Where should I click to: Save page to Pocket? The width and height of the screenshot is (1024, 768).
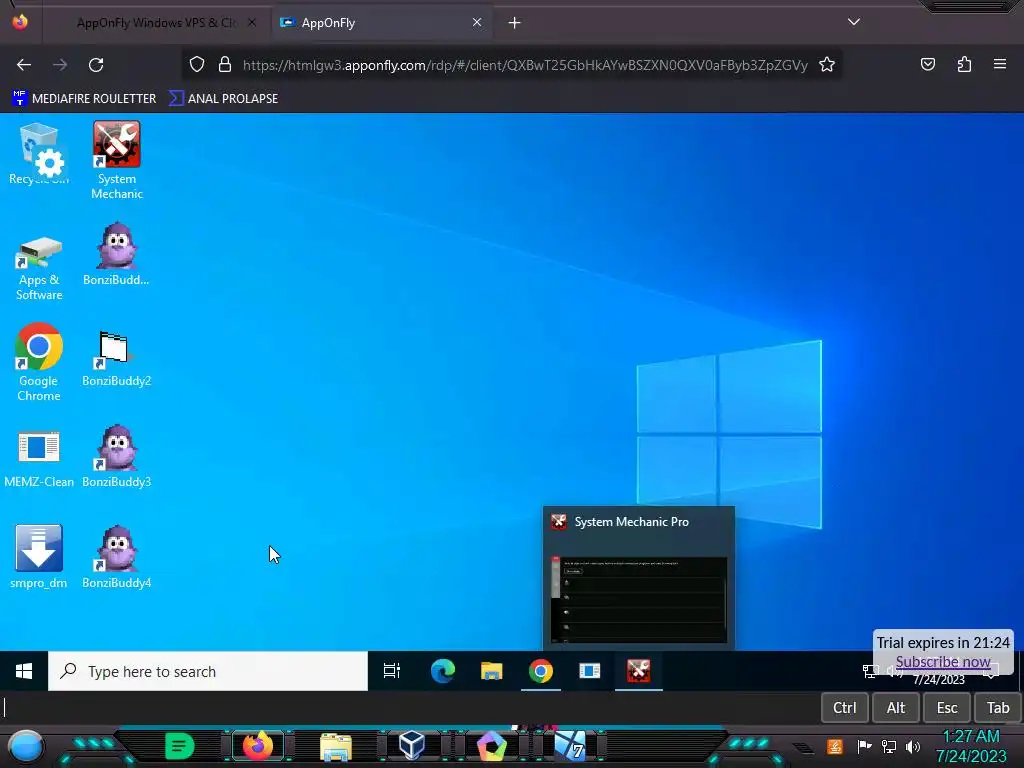[927, 65]
